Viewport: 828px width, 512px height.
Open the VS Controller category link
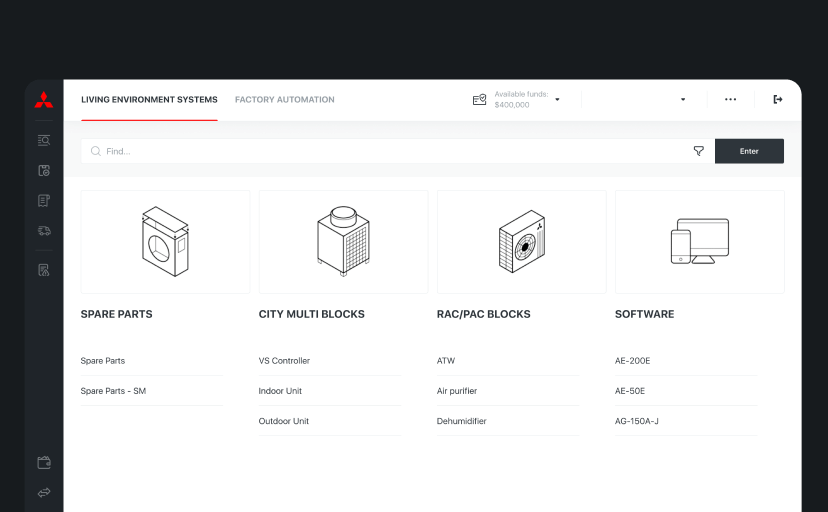click(285, 361)
